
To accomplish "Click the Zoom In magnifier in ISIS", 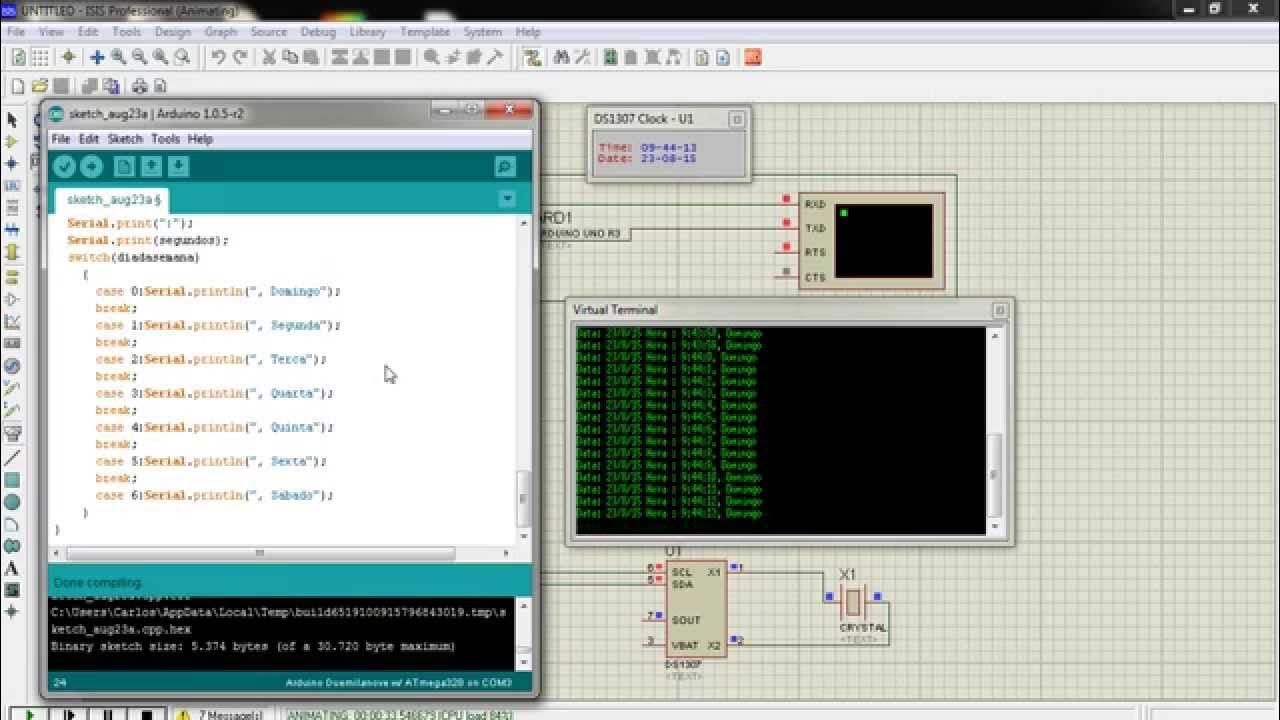I will (x=119, y=58).
